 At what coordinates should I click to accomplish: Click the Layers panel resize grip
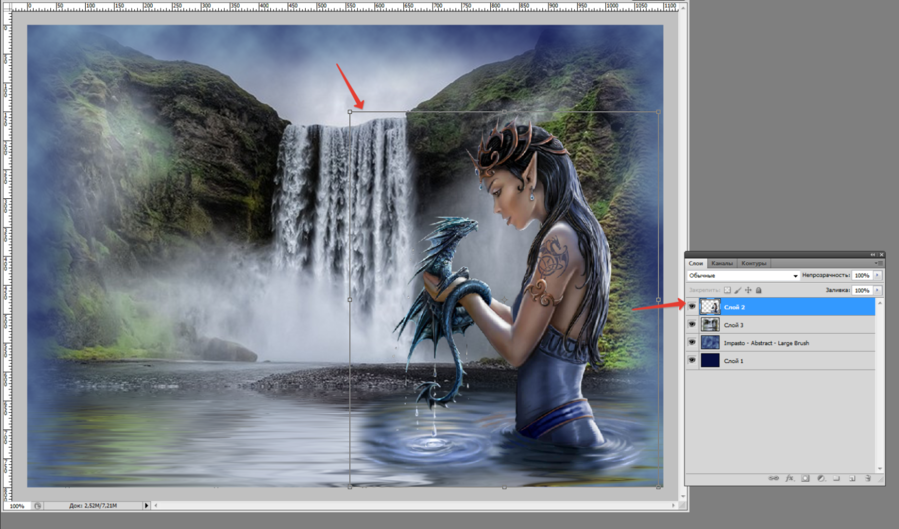881,478
